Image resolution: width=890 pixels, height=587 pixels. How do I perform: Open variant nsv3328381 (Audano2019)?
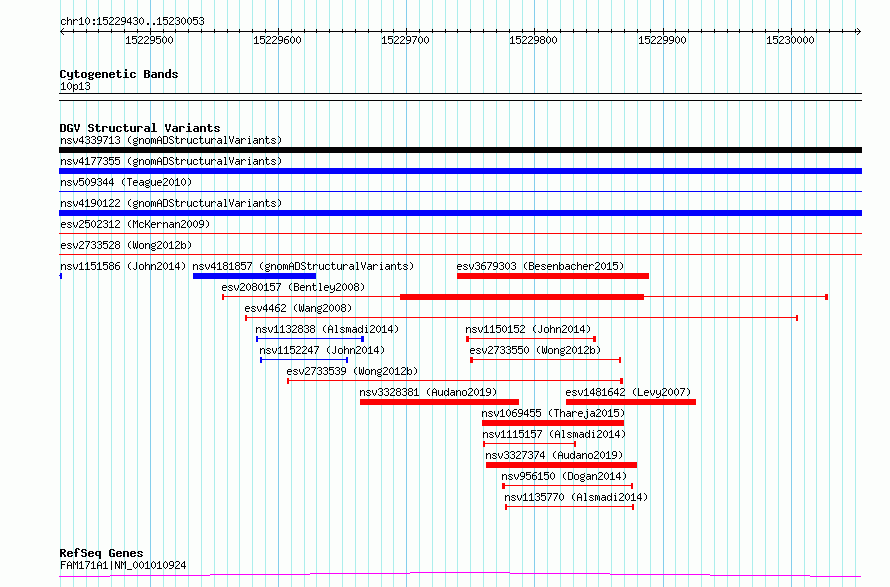428,392
